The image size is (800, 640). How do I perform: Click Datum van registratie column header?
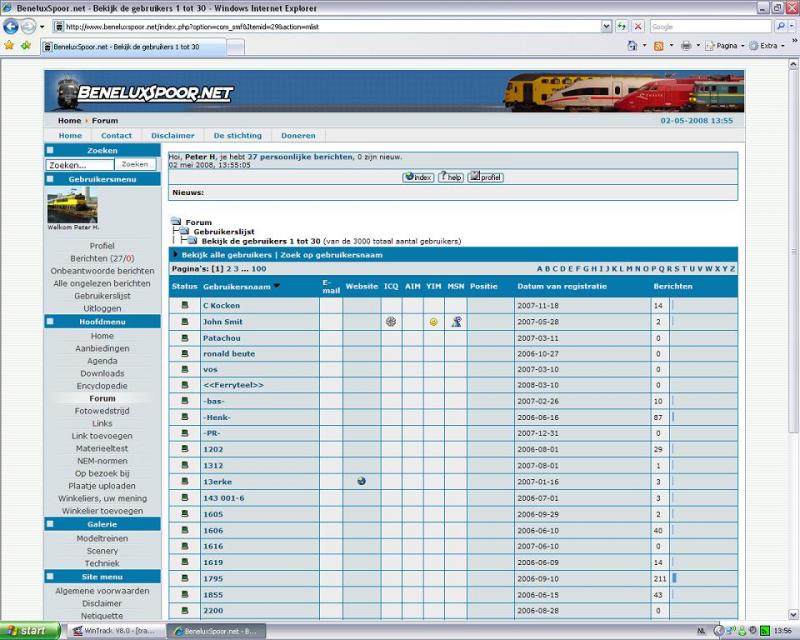[x=562, y=286]
